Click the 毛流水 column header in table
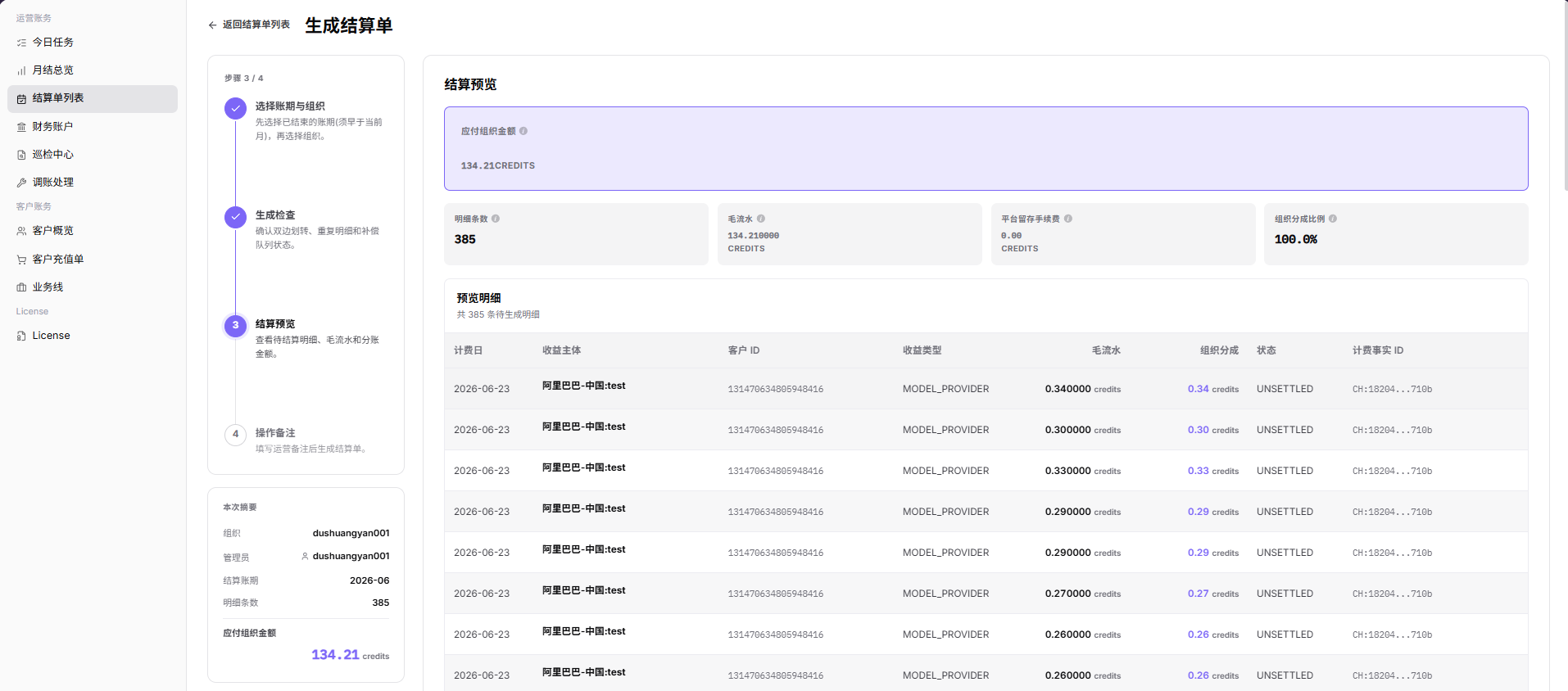 (1106, 350)
